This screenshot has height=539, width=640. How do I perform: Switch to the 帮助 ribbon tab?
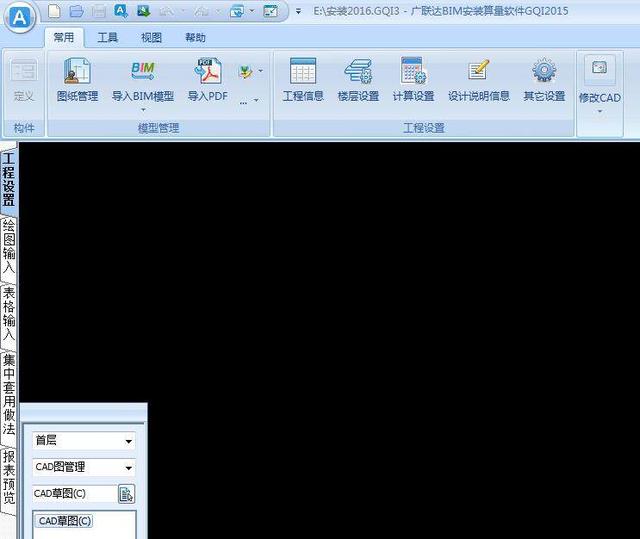coord(195,38)
